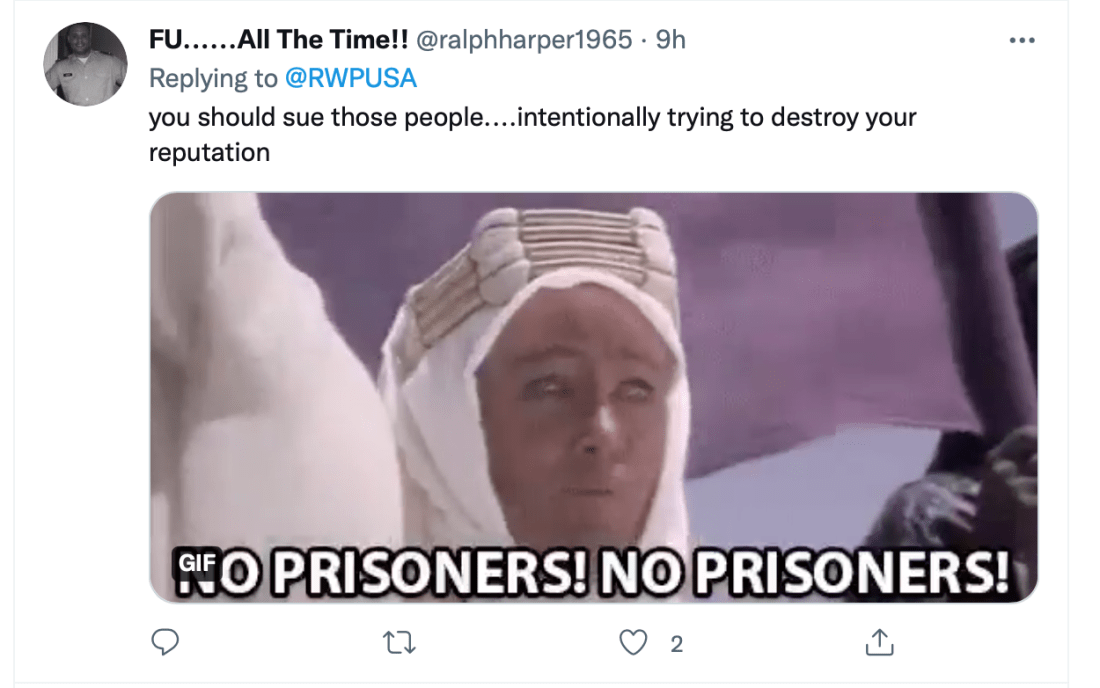The image size is (1100, 688).
Task: Open profile via "FU......All The Time!!" name
Action: point(279,40)
